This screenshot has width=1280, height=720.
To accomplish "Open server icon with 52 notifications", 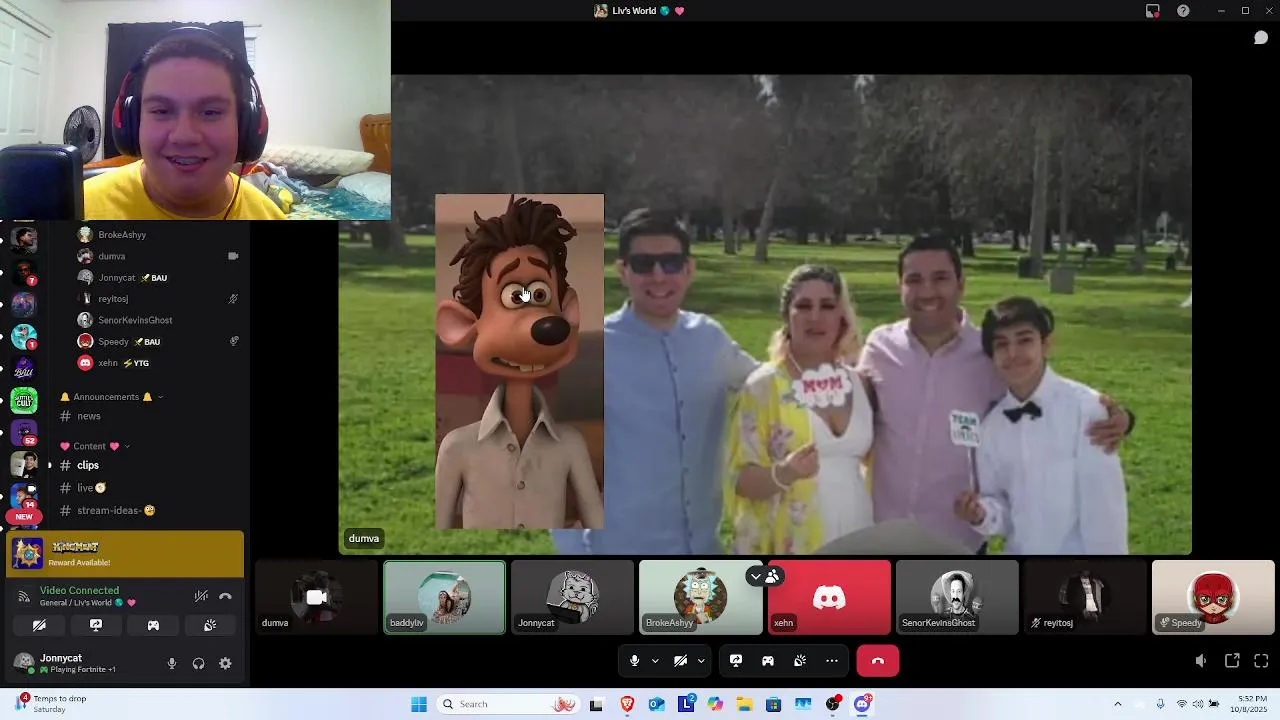I will click(x=24, y=433).
